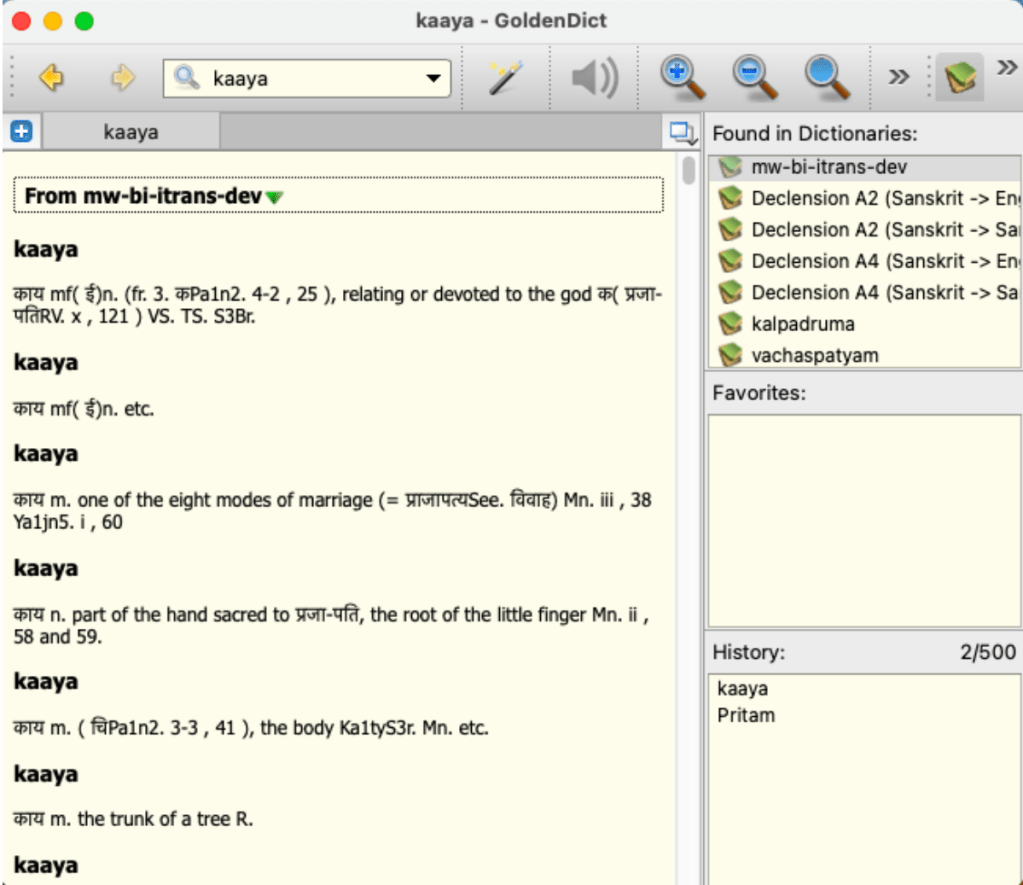Click the magic wand scan popup icon
The image size is (1023, 885).
(x=507, y=78)
